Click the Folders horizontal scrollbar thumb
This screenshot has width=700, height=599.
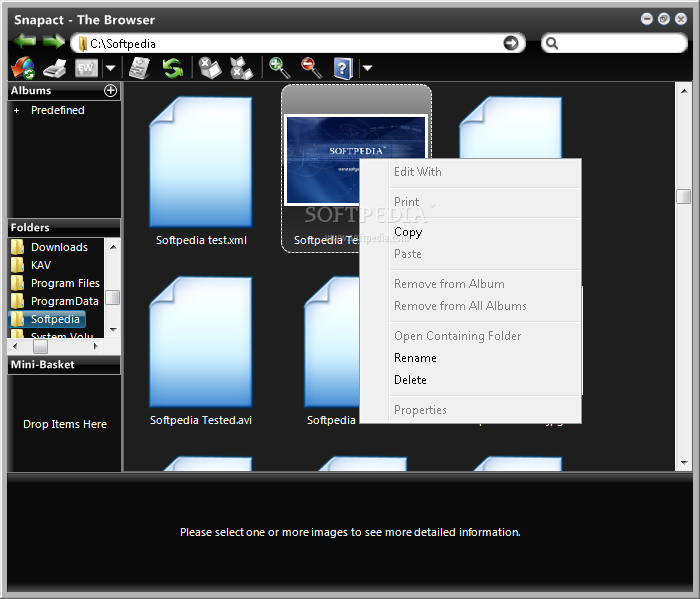tap(40, 346)
